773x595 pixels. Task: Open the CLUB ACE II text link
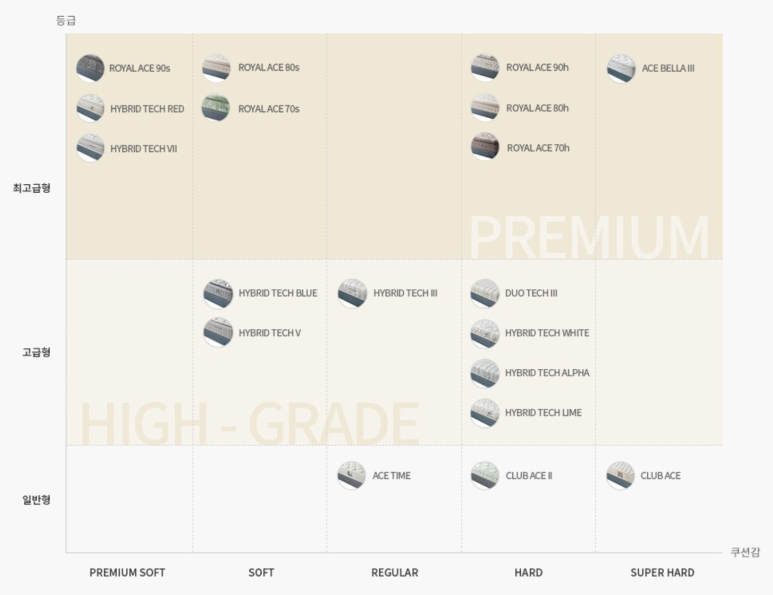click(529, 476)
